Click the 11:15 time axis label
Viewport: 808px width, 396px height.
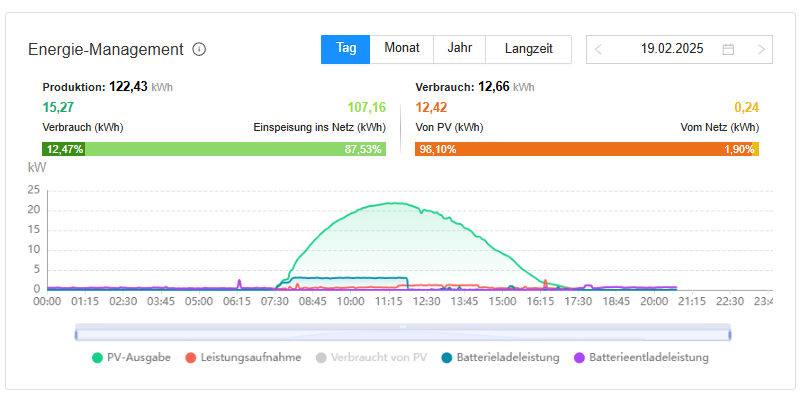coord(389,301)
